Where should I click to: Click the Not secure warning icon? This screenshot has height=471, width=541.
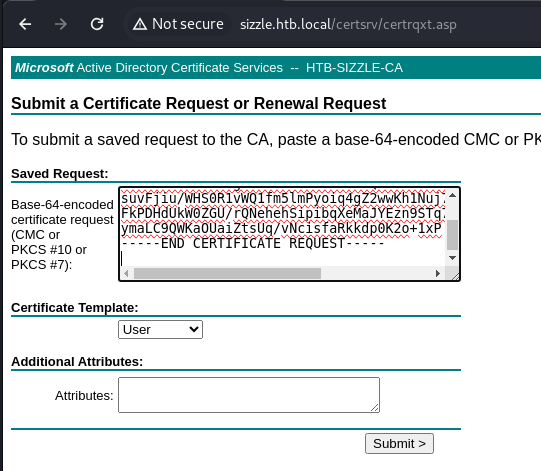140,24
